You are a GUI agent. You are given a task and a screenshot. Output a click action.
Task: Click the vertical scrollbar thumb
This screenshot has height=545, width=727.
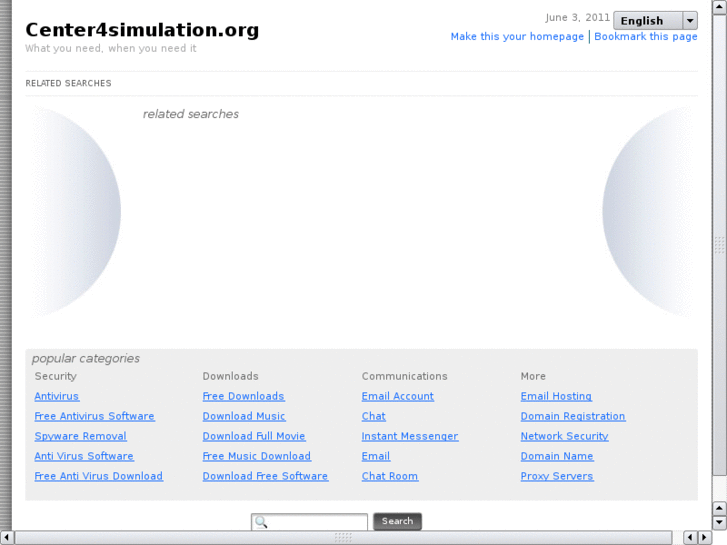tap(719, 244)
